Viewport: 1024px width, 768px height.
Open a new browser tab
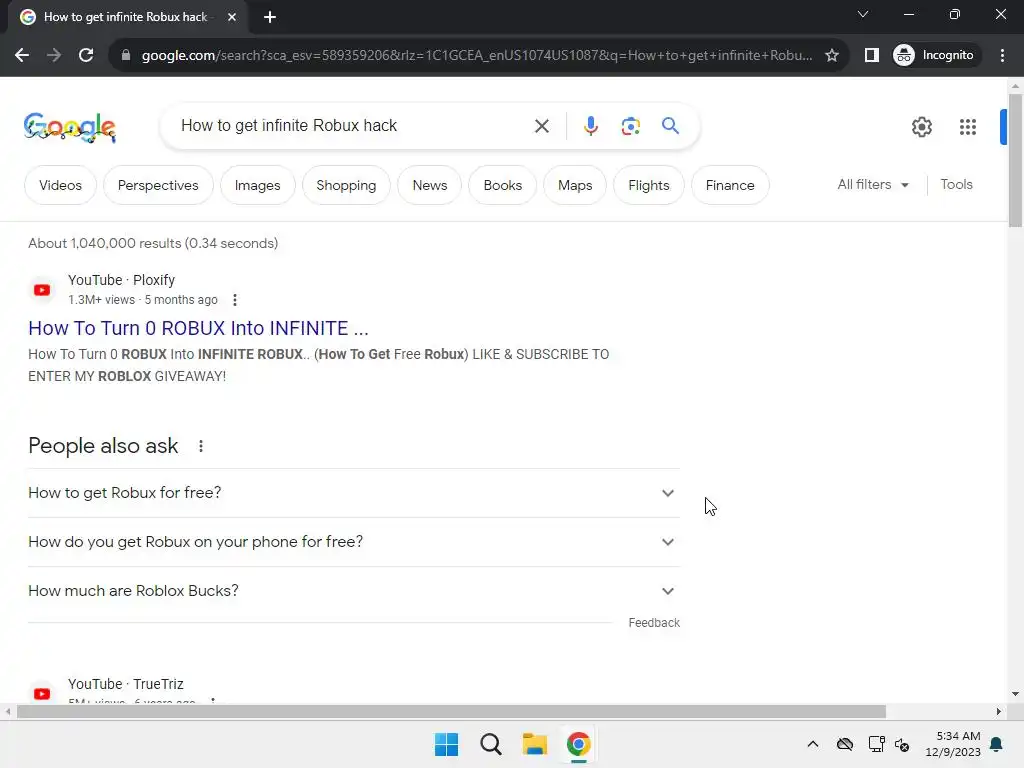(270, 17)
